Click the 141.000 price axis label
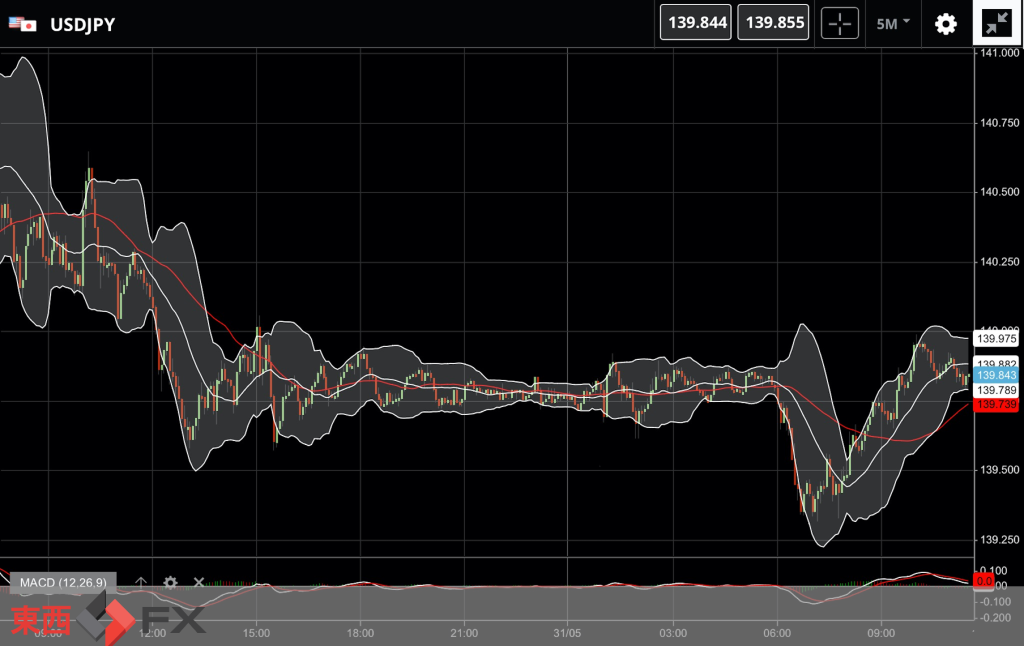 (1000, 53)
